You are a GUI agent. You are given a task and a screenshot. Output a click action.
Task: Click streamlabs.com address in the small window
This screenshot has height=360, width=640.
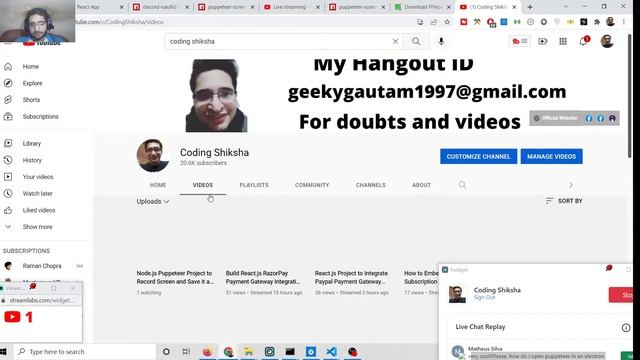[42, 300]
